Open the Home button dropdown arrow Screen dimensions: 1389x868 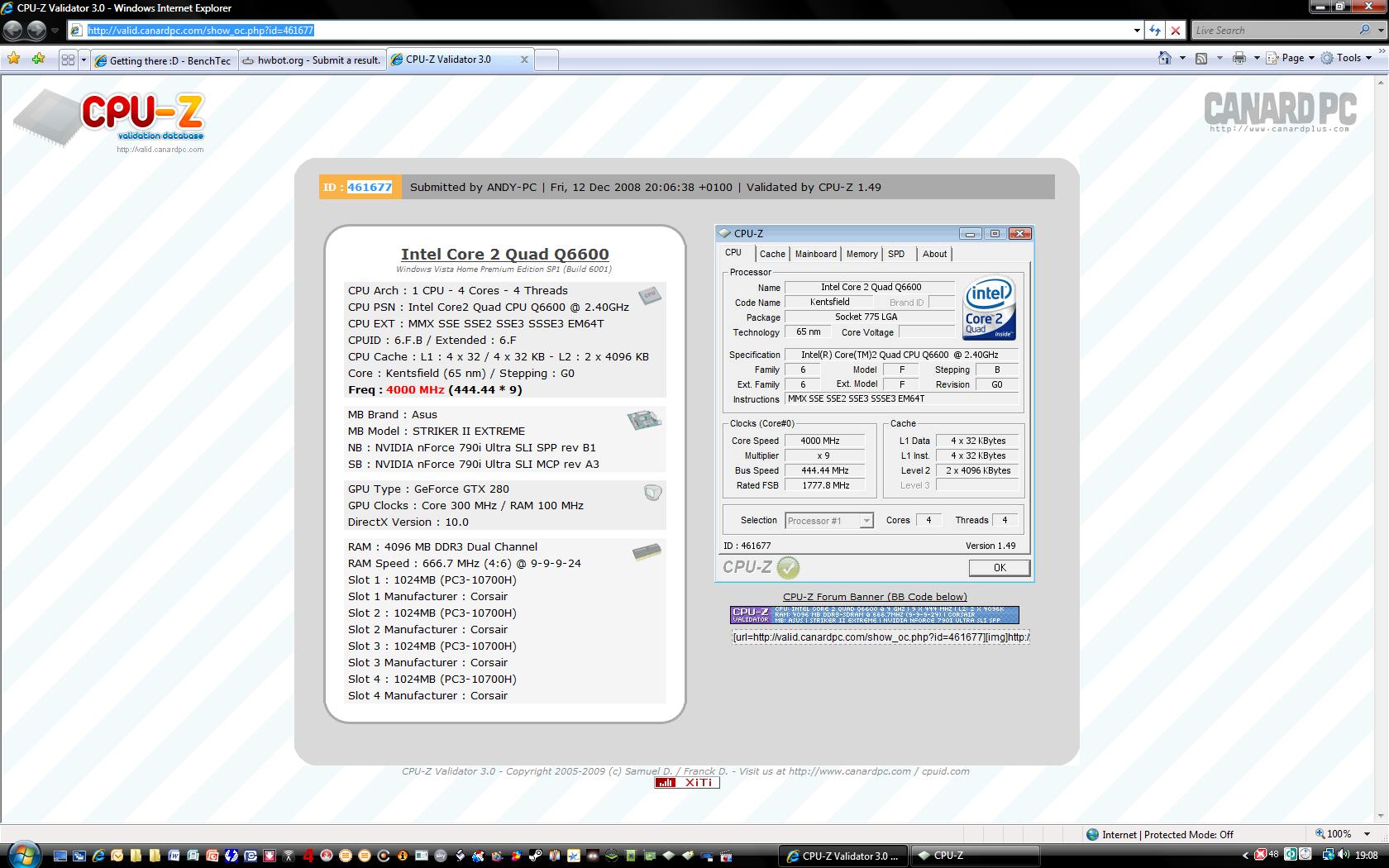pos(1182,58)
